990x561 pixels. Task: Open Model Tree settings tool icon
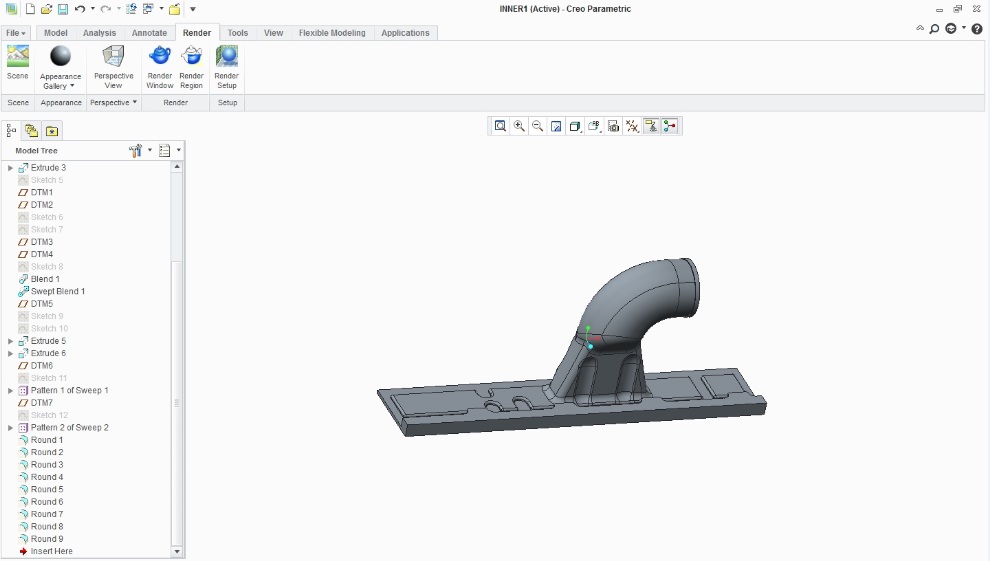[x=136, y=150]
